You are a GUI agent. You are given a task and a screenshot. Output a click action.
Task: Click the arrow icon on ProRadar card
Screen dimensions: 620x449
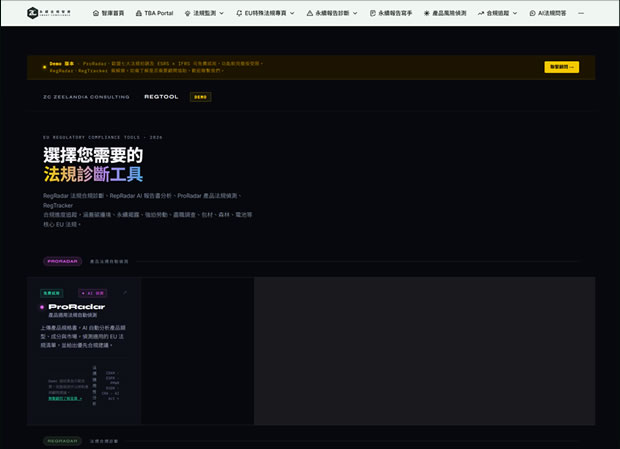(125, 292)
